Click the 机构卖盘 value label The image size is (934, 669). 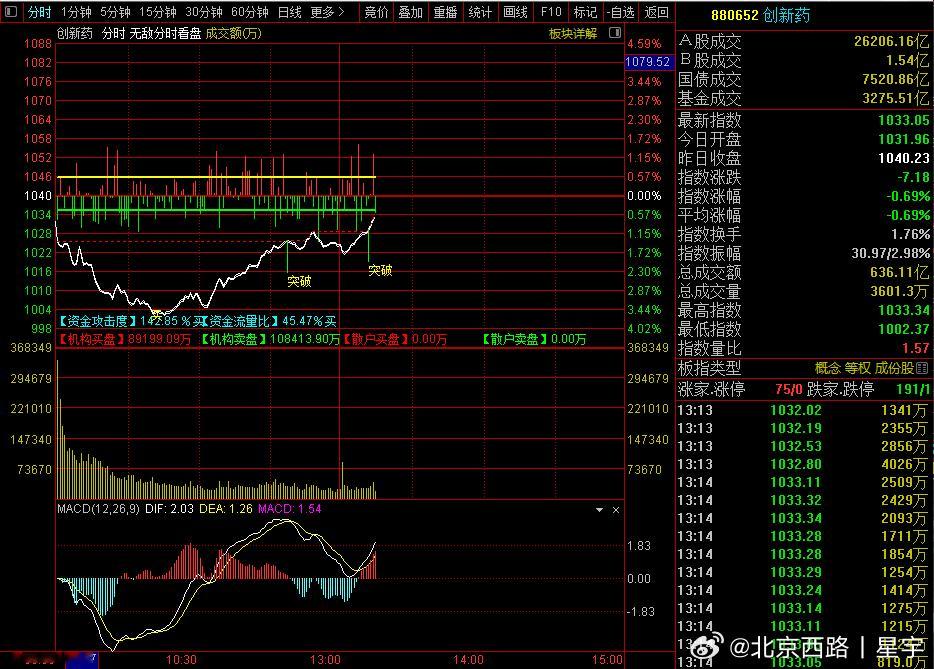(269, 340)
